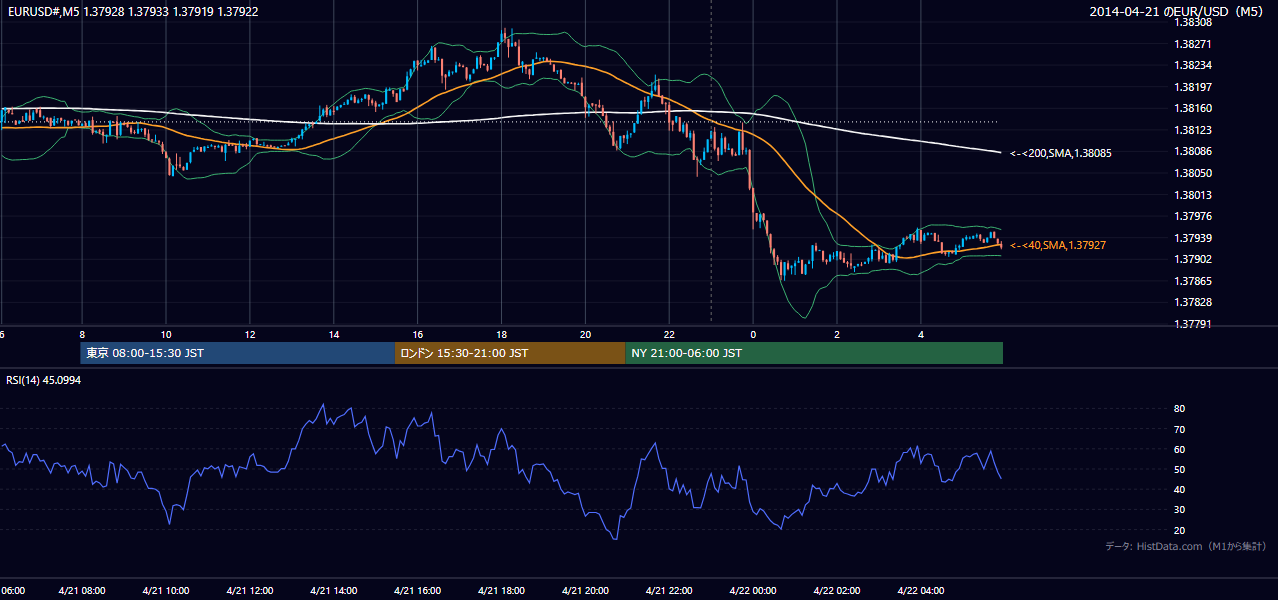Select the Tokyo session bar 08:00-15:30 JST

pos(238,353)
